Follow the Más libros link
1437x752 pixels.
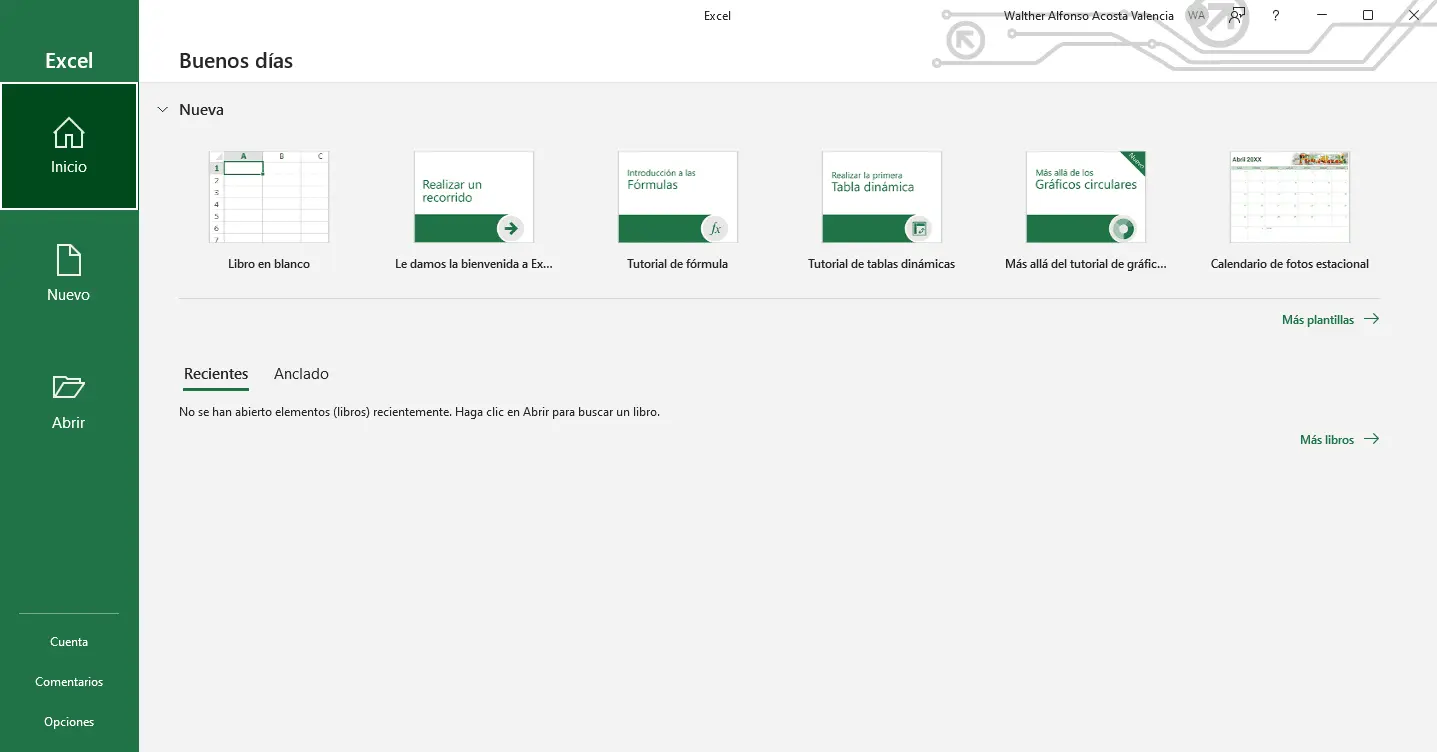point(1339,439)
